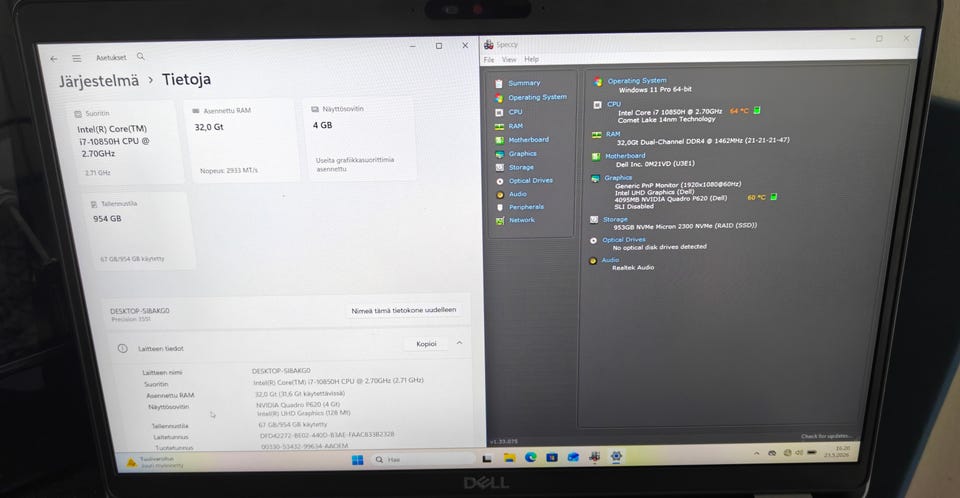Collapse Laitteen tiedot section chevron
The image size is (960, 498).
coord(459,343)
